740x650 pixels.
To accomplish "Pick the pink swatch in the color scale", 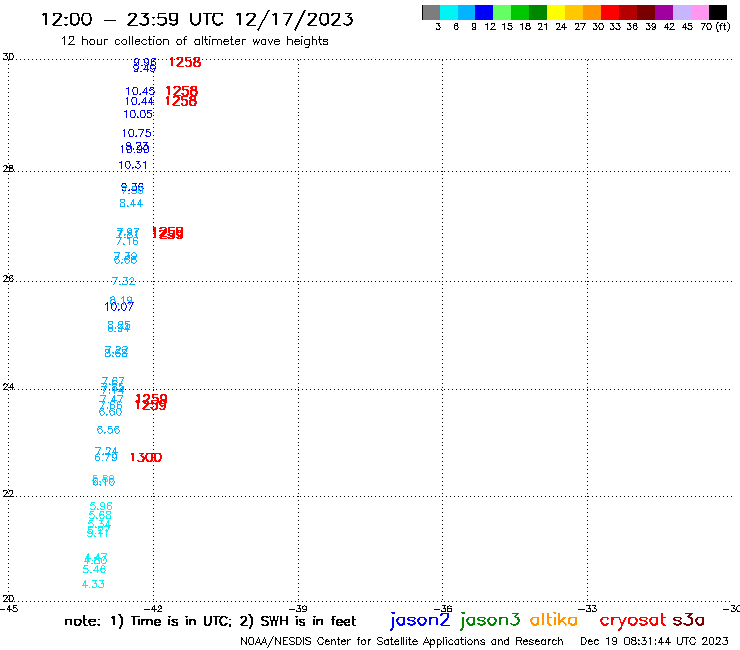I will (x=699, y=12).
